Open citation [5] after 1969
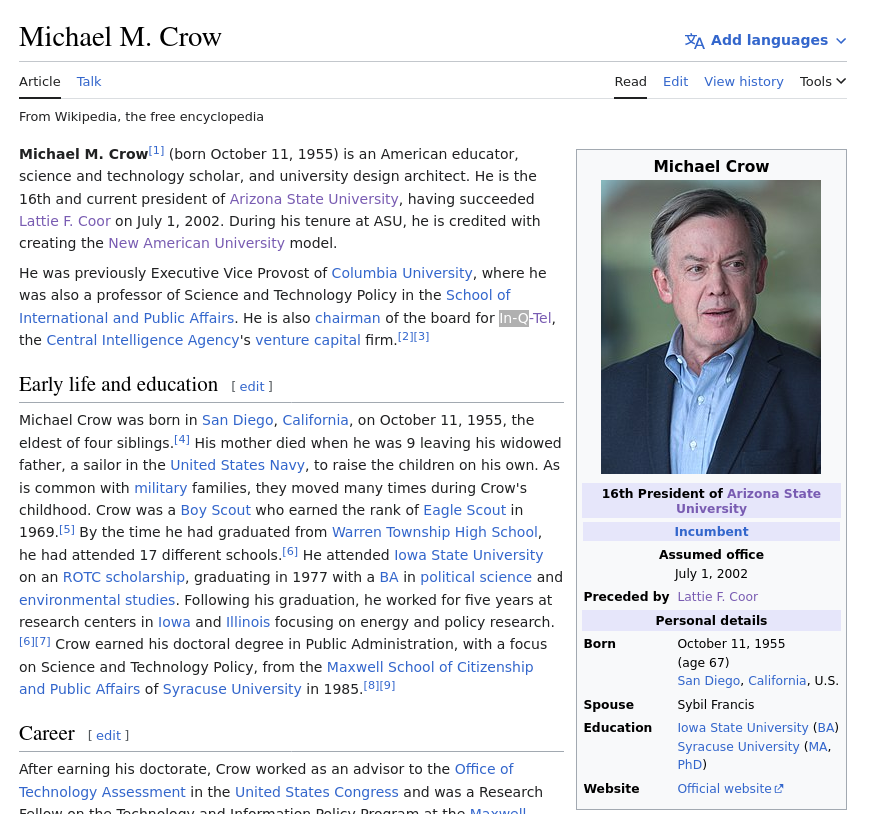This screenshot has width=874, height=814. click(x=67, y=529)
